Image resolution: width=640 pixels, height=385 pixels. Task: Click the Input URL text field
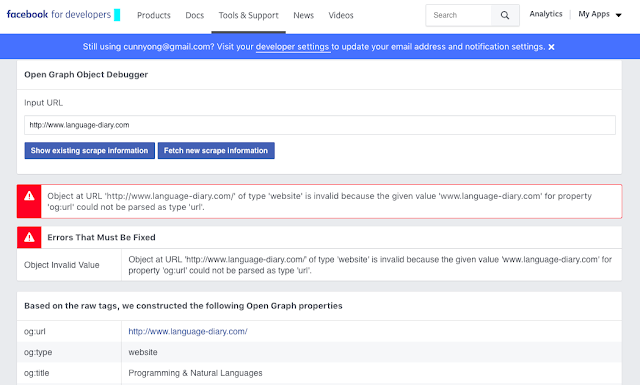pos(320,125)
